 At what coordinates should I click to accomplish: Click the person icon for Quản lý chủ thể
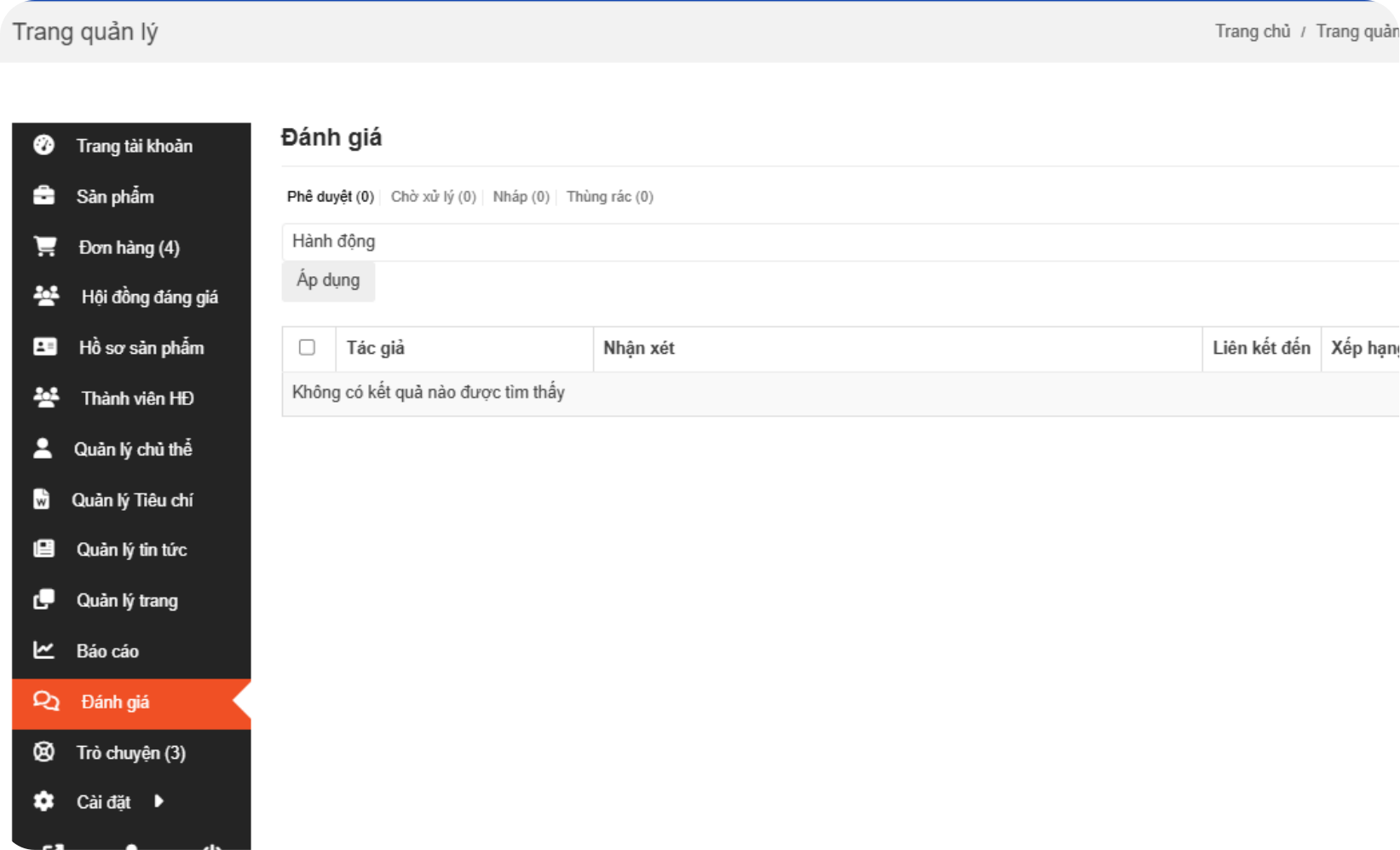pos(43,448)
